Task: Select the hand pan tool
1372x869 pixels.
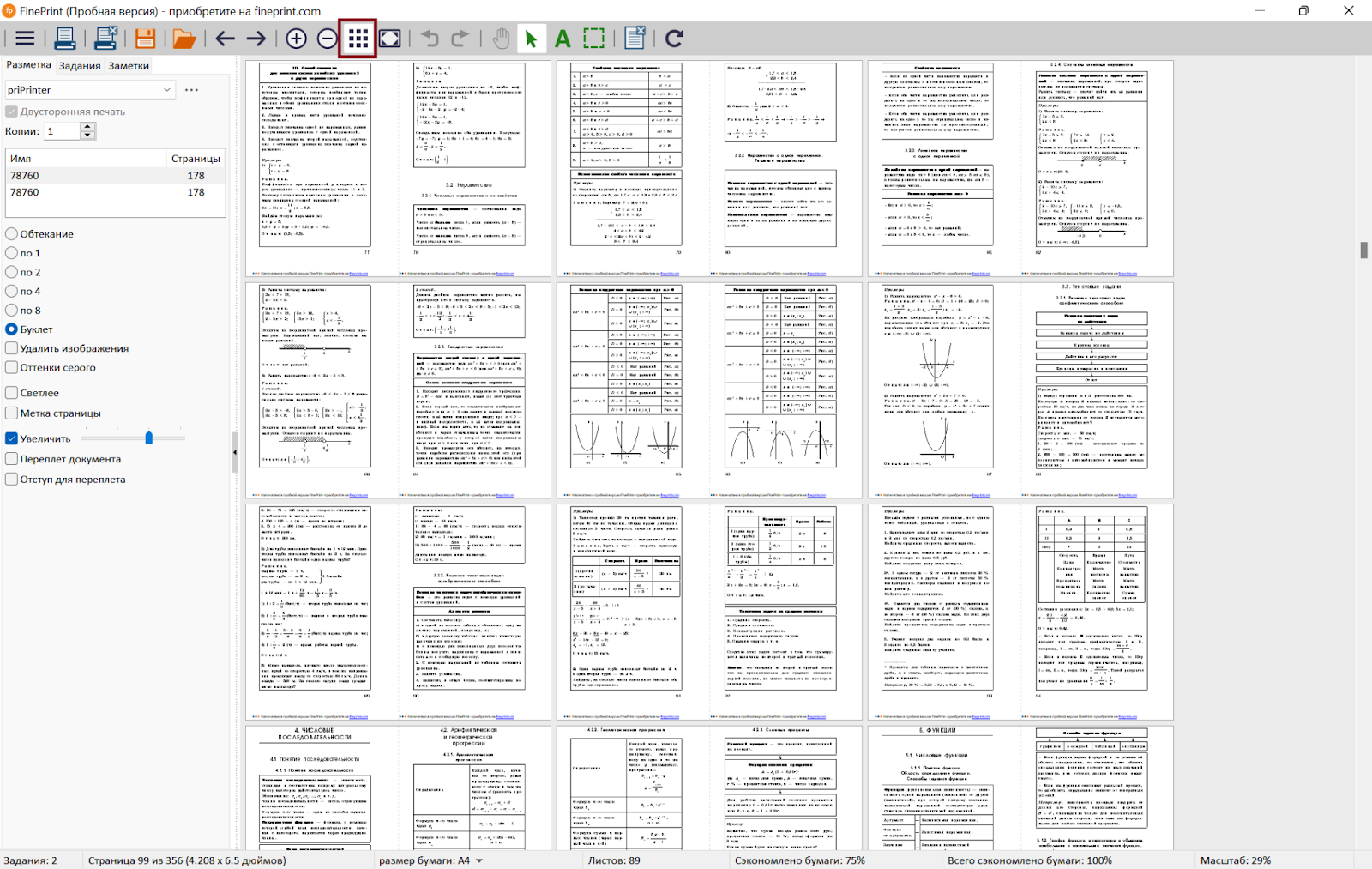Action: pos(501,39)
